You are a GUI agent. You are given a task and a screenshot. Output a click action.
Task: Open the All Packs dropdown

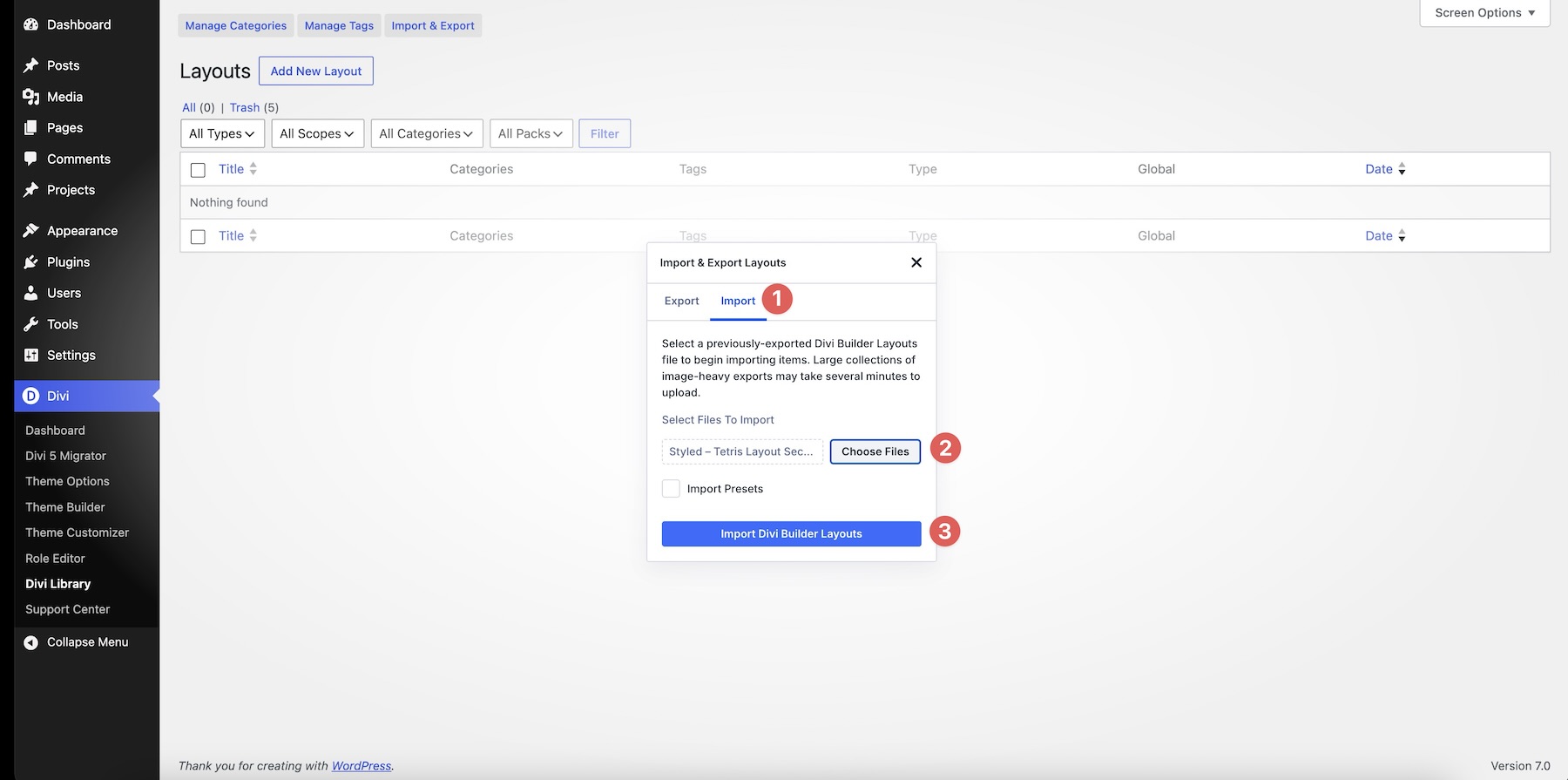click(531, 133)
